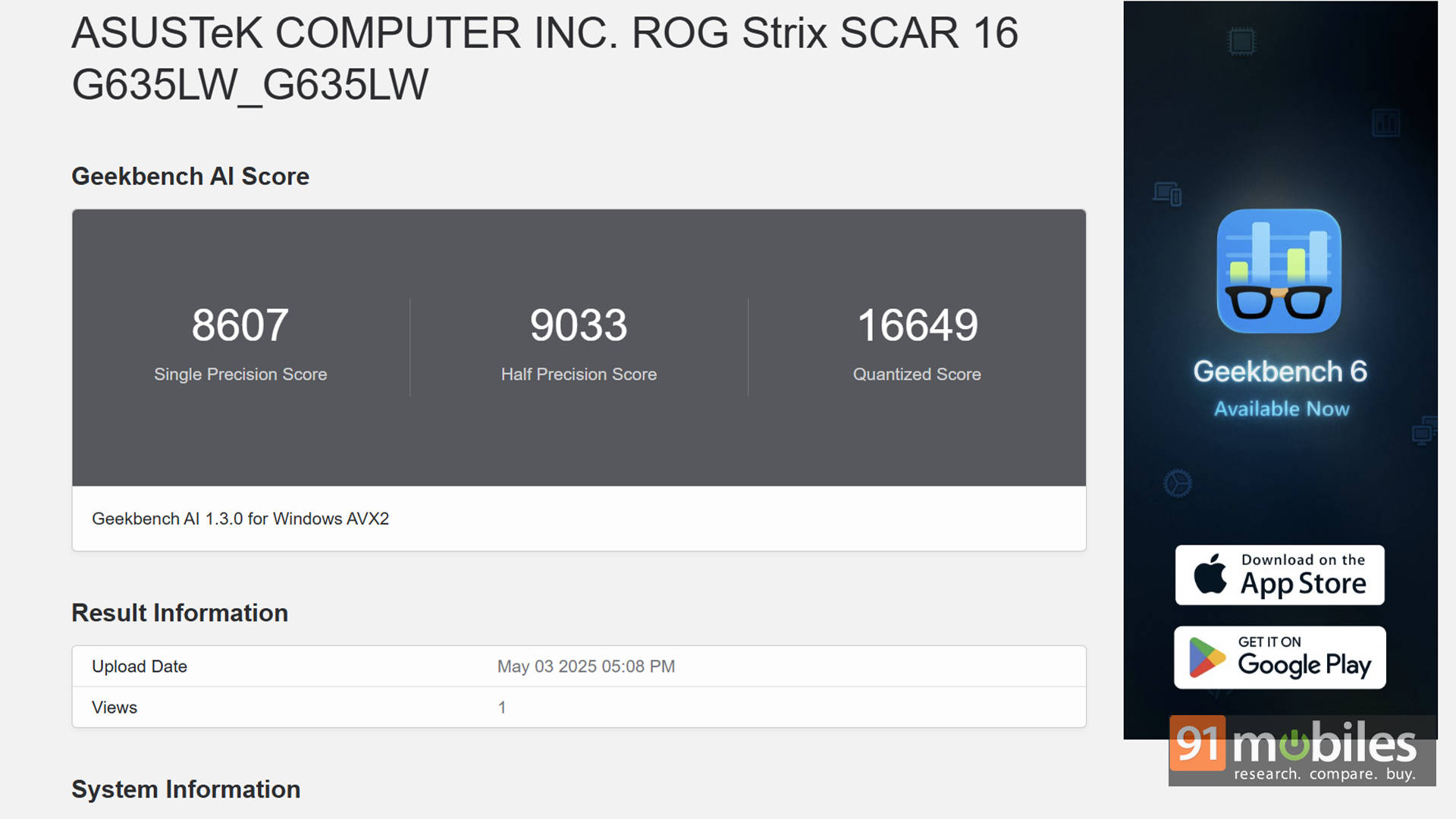This screenshot has width=1456, height=819.
Task: Click the 'Views' row label
Action: tap(115, 707)
